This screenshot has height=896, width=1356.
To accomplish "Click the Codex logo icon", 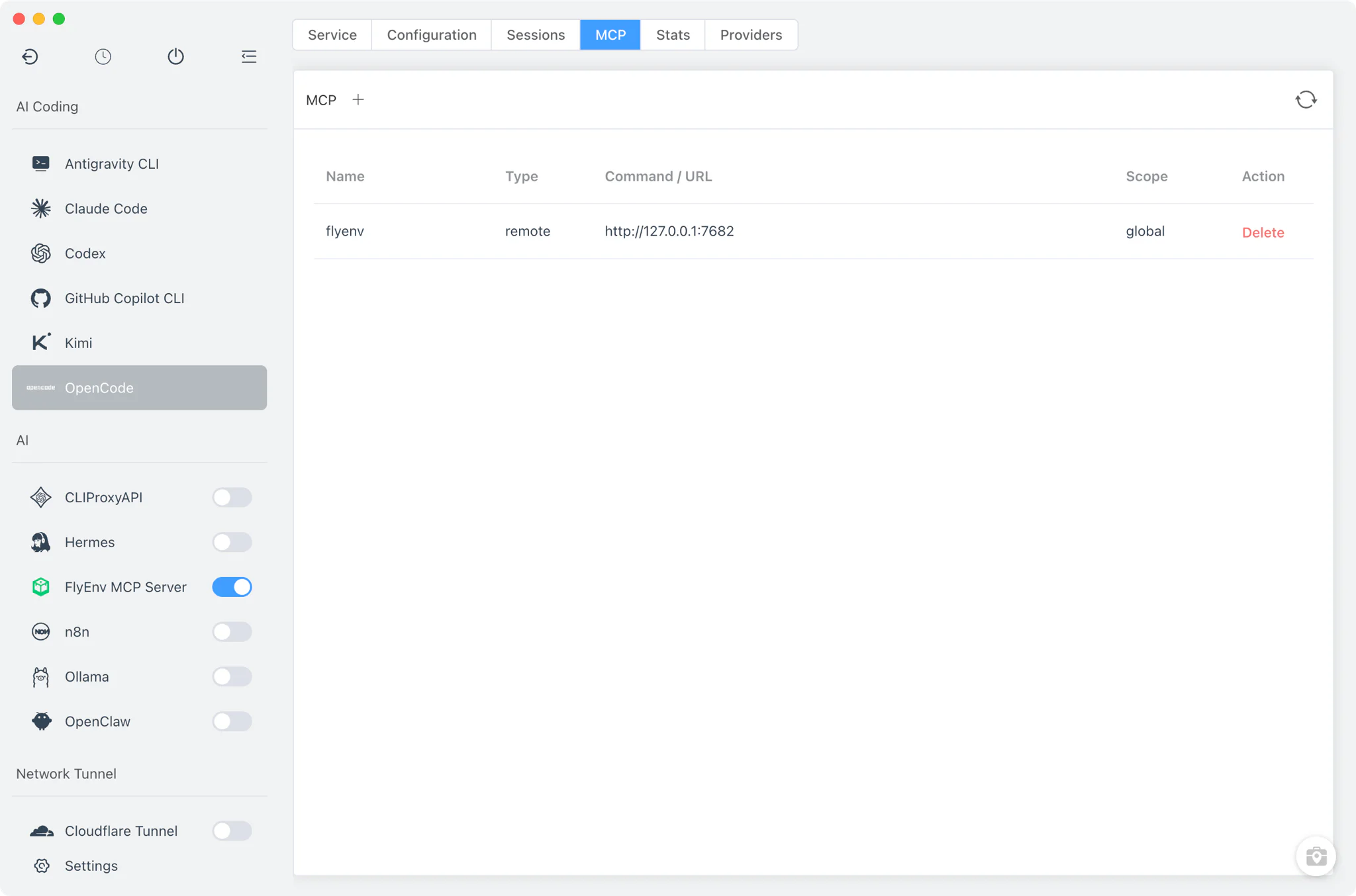I will [x=41, y=253].
